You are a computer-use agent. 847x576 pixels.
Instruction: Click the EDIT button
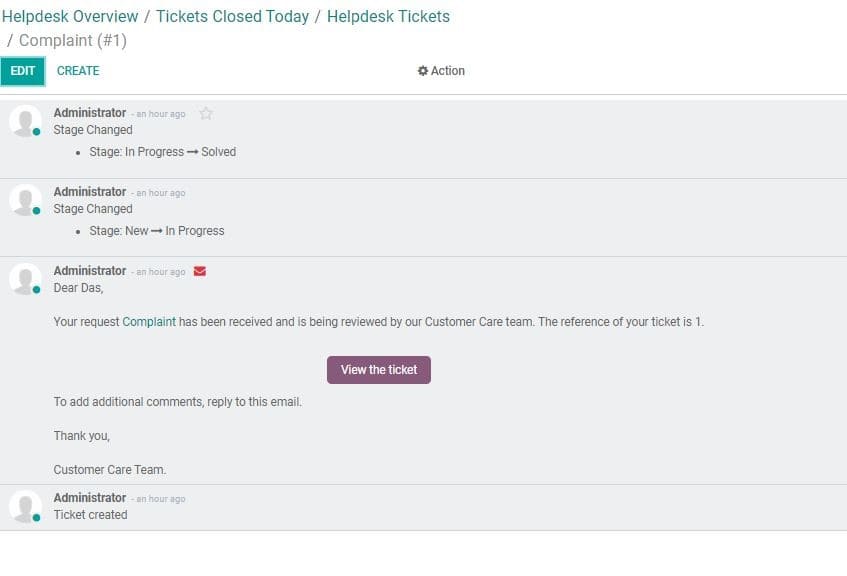click(x=23, y=71)
